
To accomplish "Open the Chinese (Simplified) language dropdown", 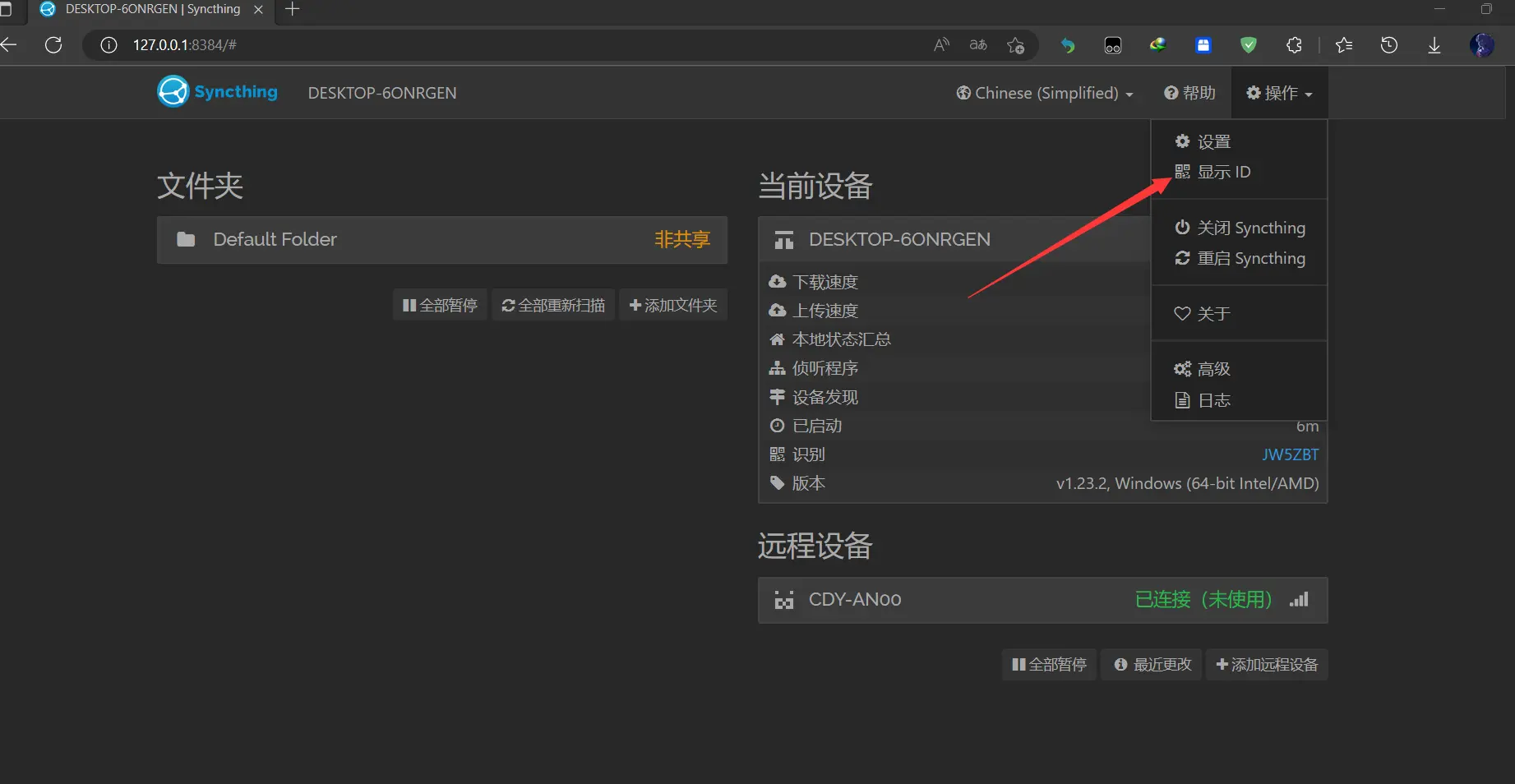I will [x=1045, y=93].
